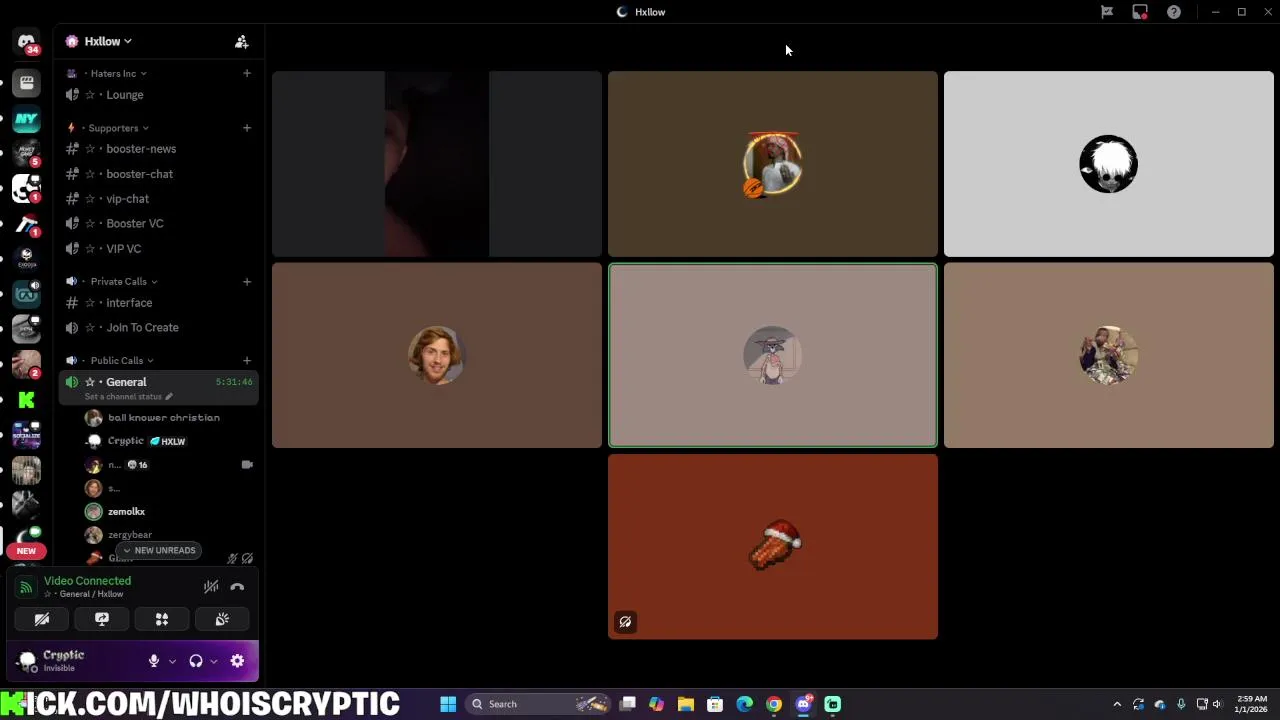
Task: Add channel to Haters Inc
Action: coord(246,73)
